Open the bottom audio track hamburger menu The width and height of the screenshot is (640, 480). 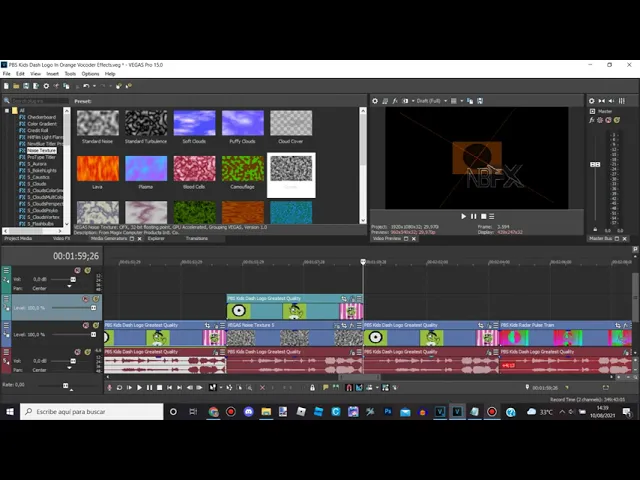click(6, 352)
